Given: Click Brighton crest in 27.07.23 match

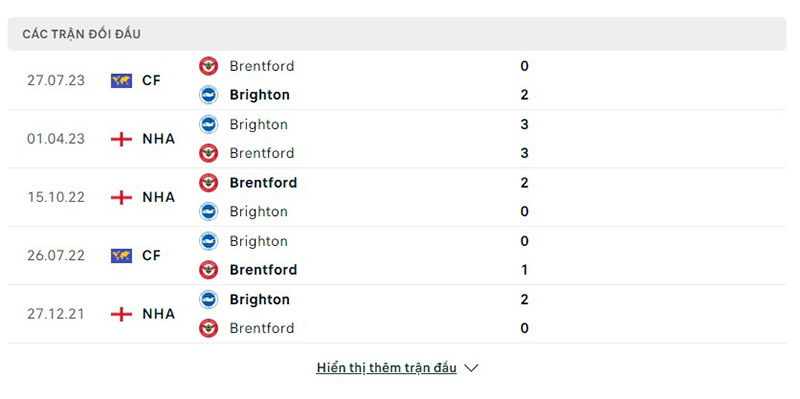Looking at the screenshot, I should (x=209, y=95).
